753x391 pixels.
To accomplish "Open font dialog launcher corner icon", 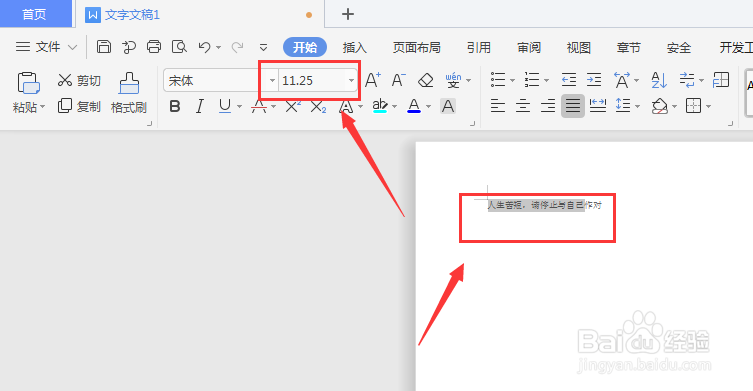I will pyautogui.click(x=473, y=123).
